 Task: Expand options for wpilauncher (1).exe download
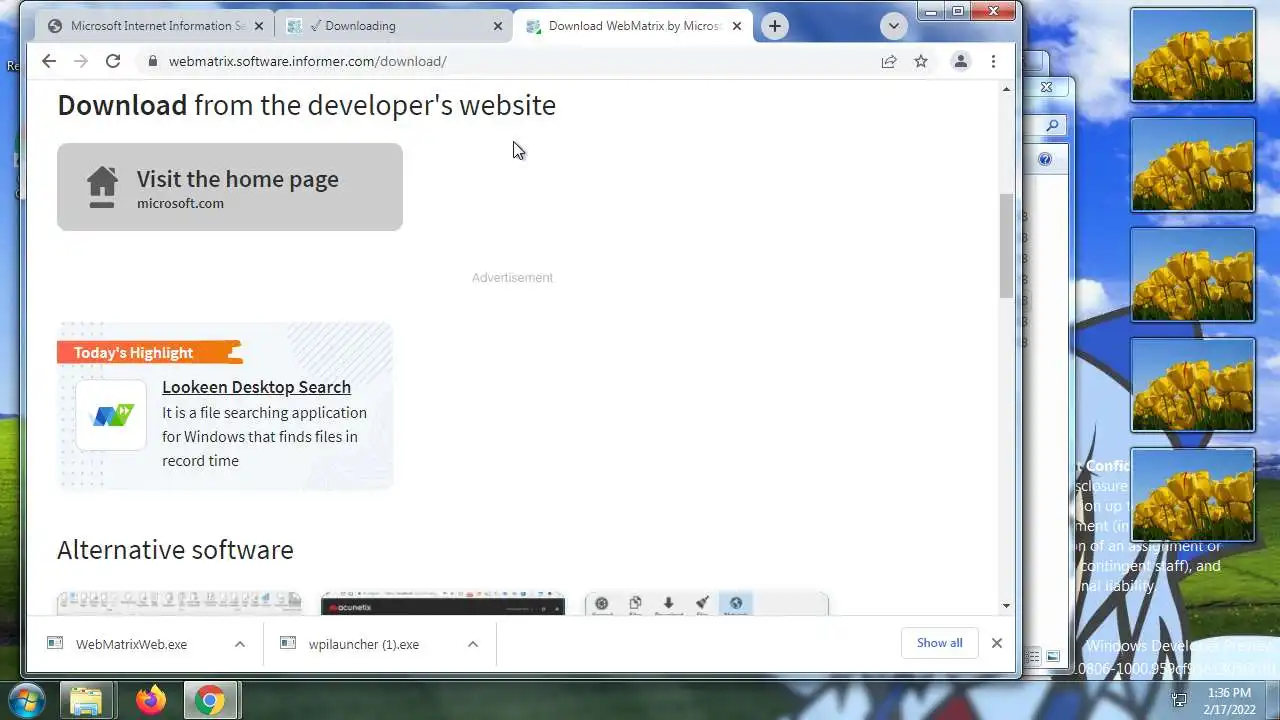[473, 644]
